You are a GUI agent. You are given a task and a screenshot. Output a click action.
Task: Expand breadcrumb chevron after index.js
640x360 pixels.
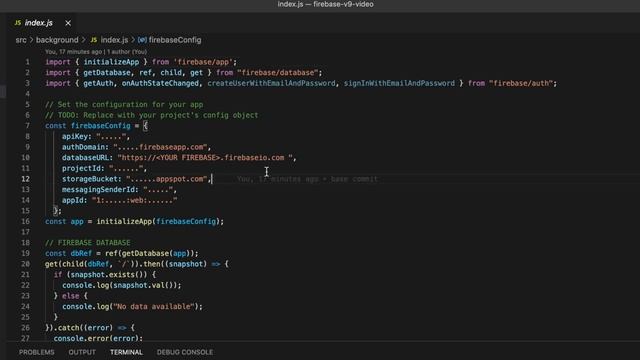tap(133, 40)
